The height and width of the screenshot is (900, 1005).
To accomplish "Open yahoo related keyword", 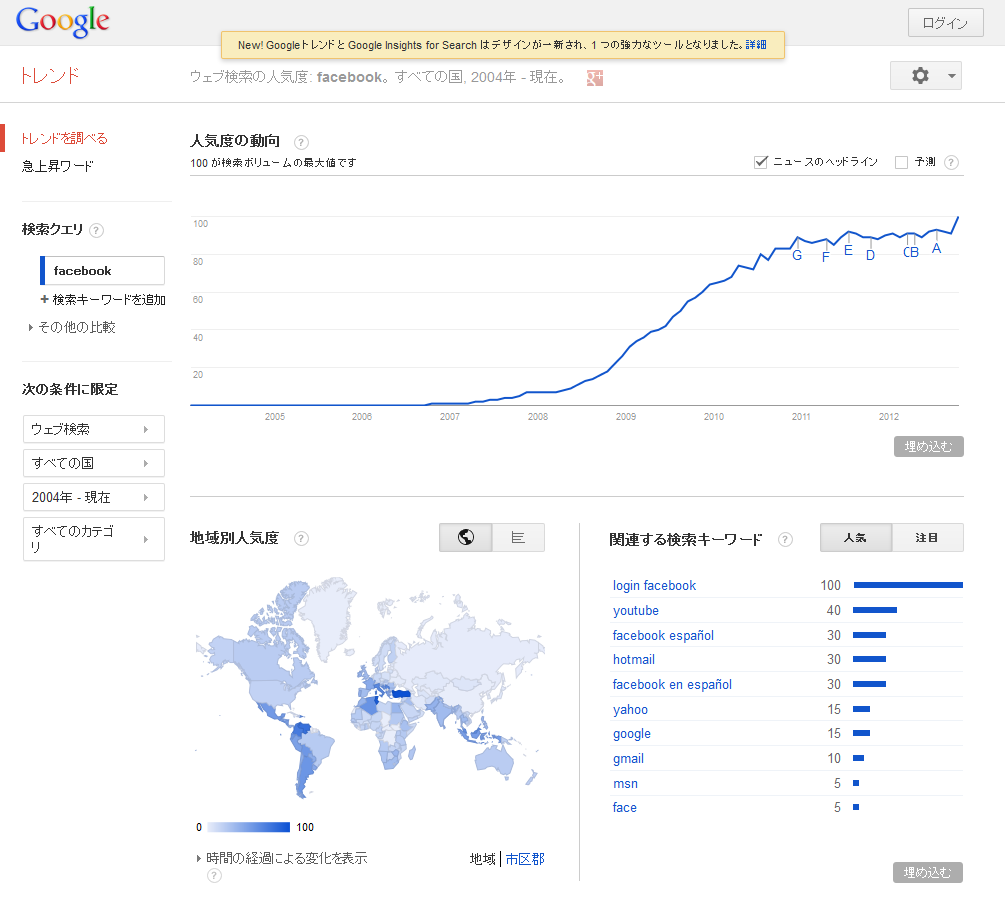I will 630,710.
